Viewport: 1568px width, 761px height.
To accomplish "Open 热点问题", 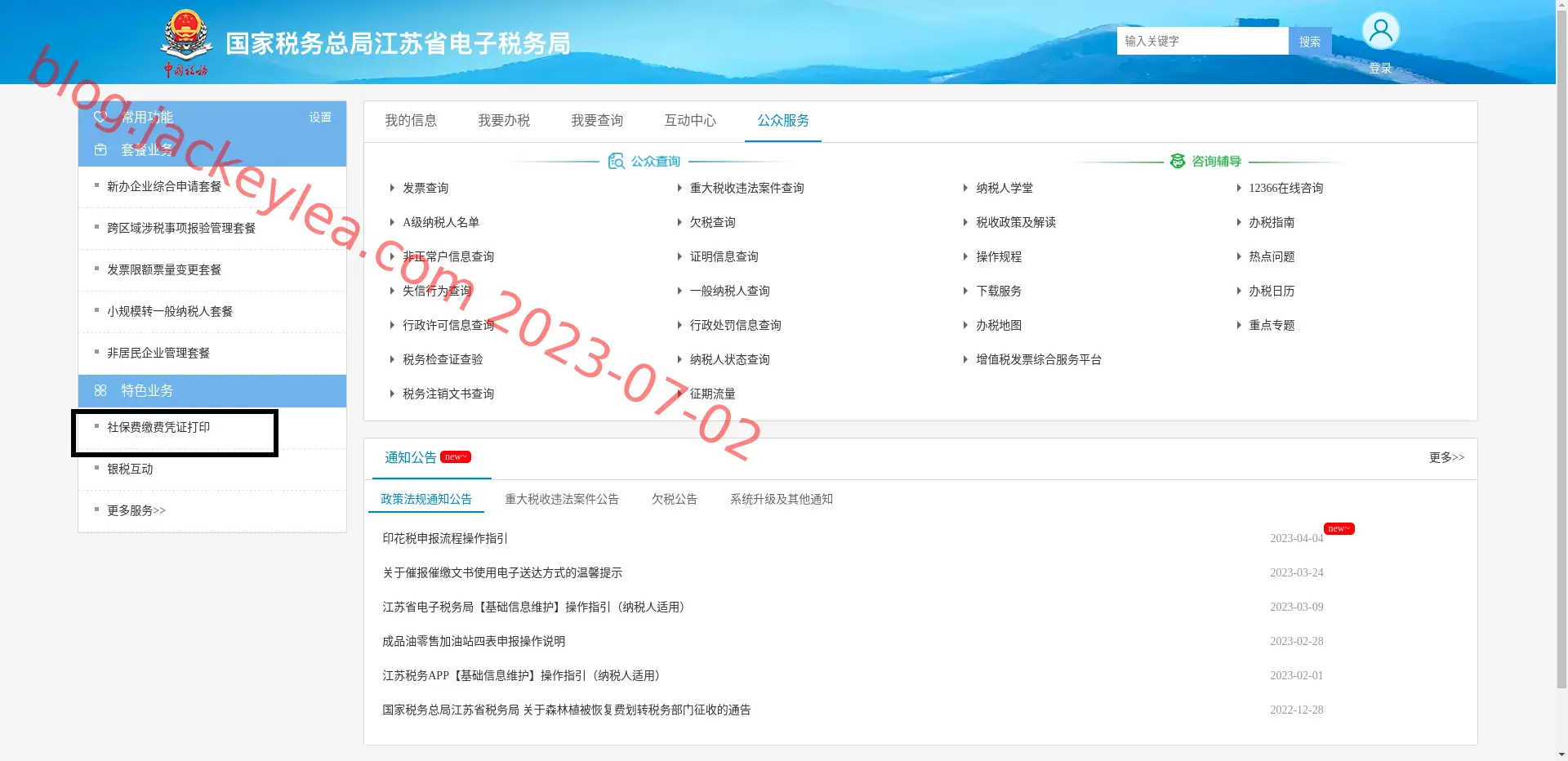I will [1272, 256].
